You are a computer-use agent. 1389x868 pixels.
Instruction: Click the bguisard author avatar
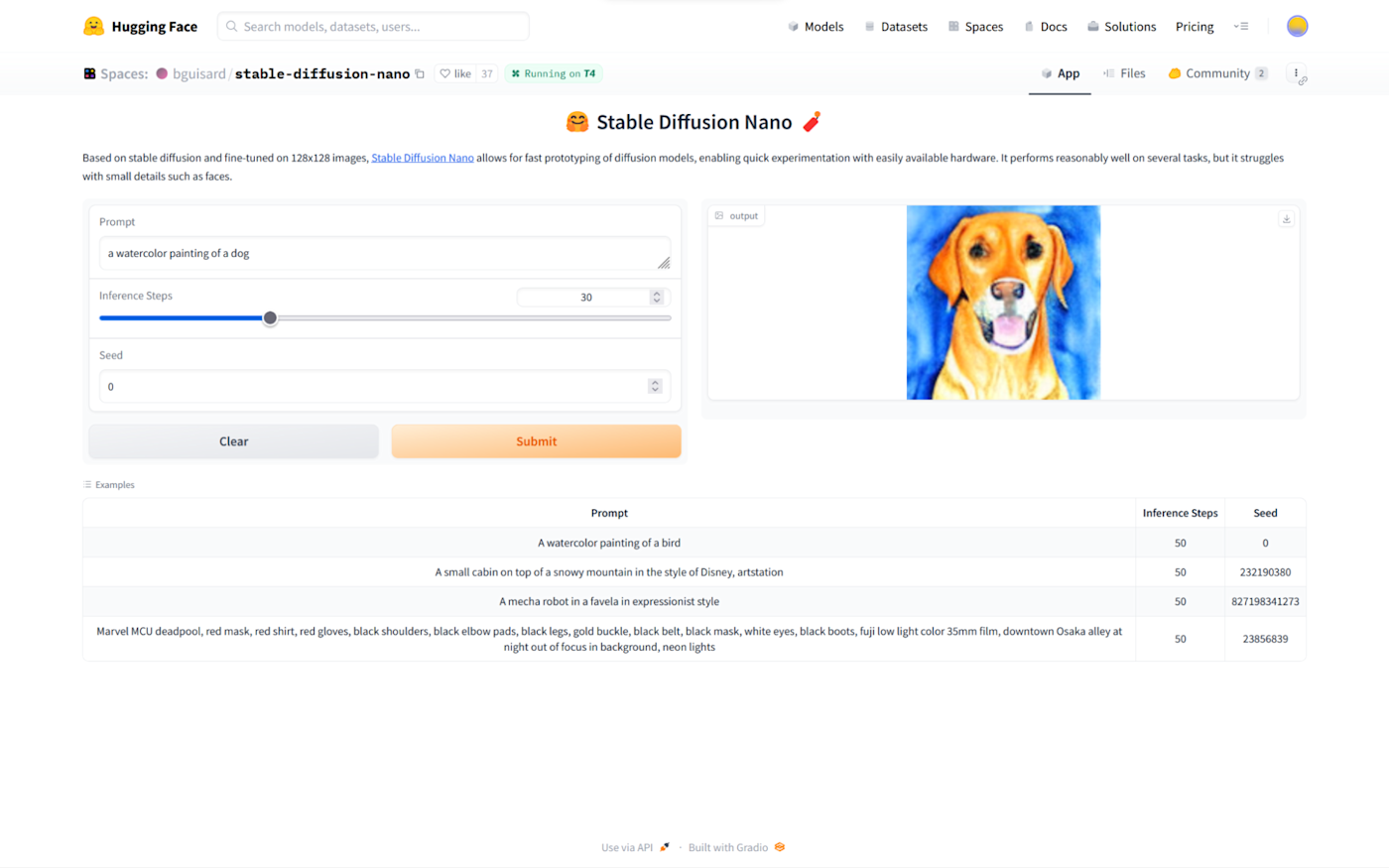pyautogui.click(x=162, y=73)
